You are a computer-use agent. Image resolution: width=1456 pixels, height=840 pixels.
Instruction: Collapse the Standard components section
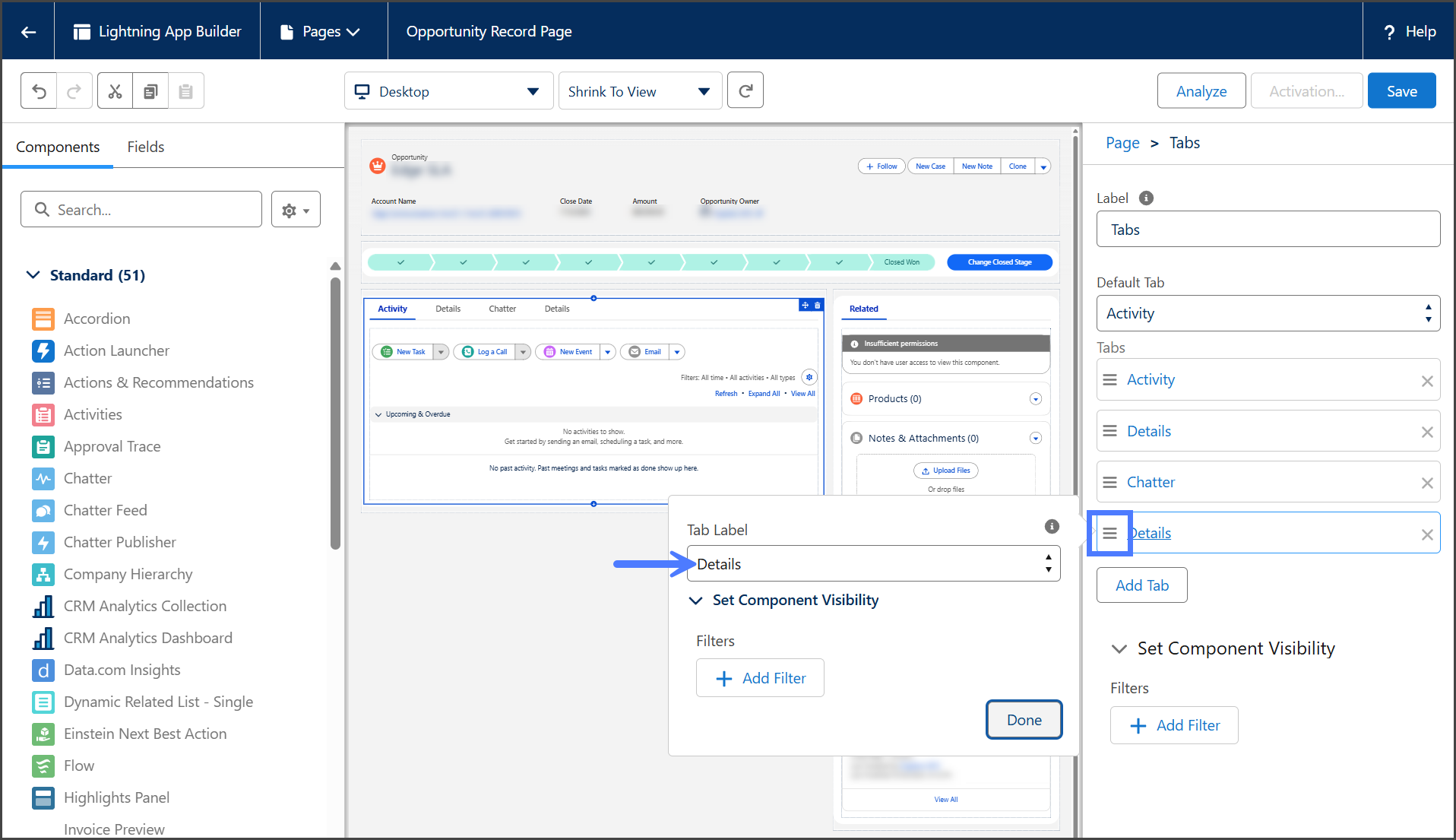(33, 275)
